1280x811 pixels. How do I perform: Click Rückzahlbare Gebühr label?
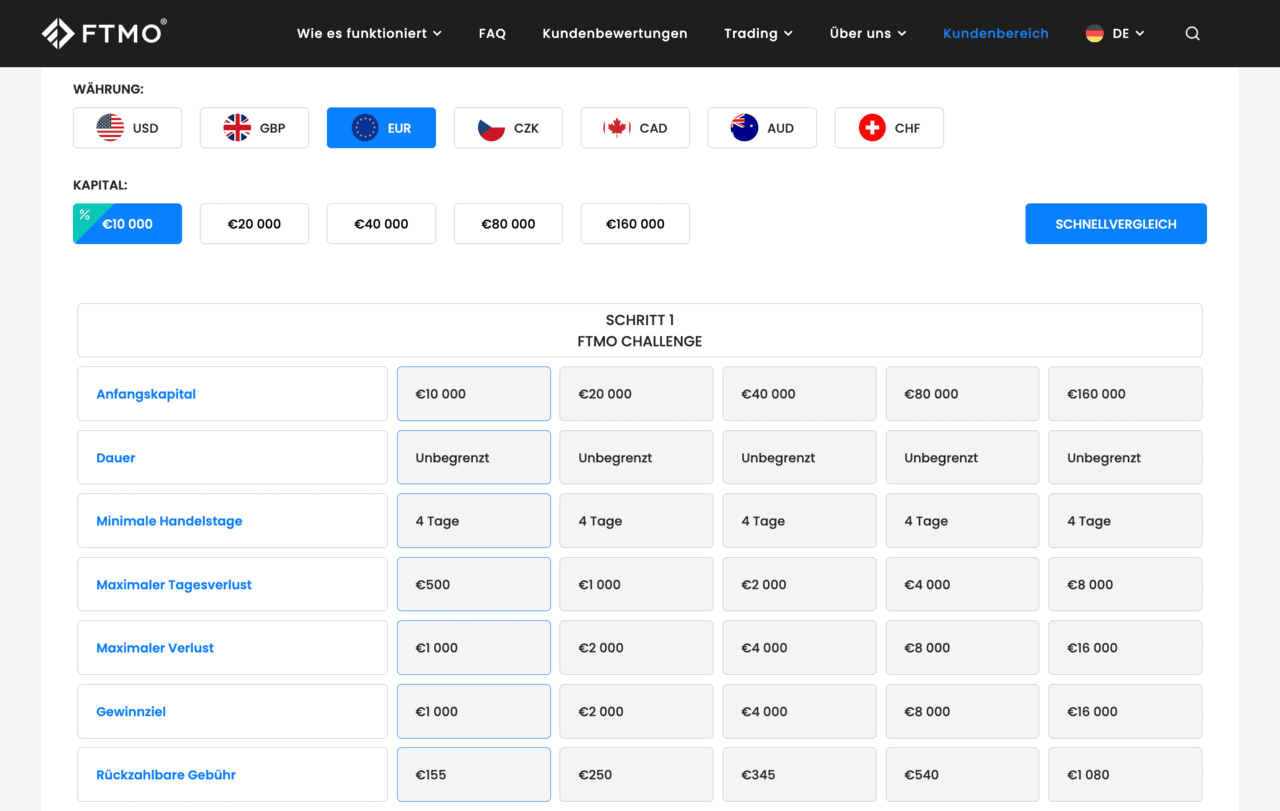click(x=166, y=775)
